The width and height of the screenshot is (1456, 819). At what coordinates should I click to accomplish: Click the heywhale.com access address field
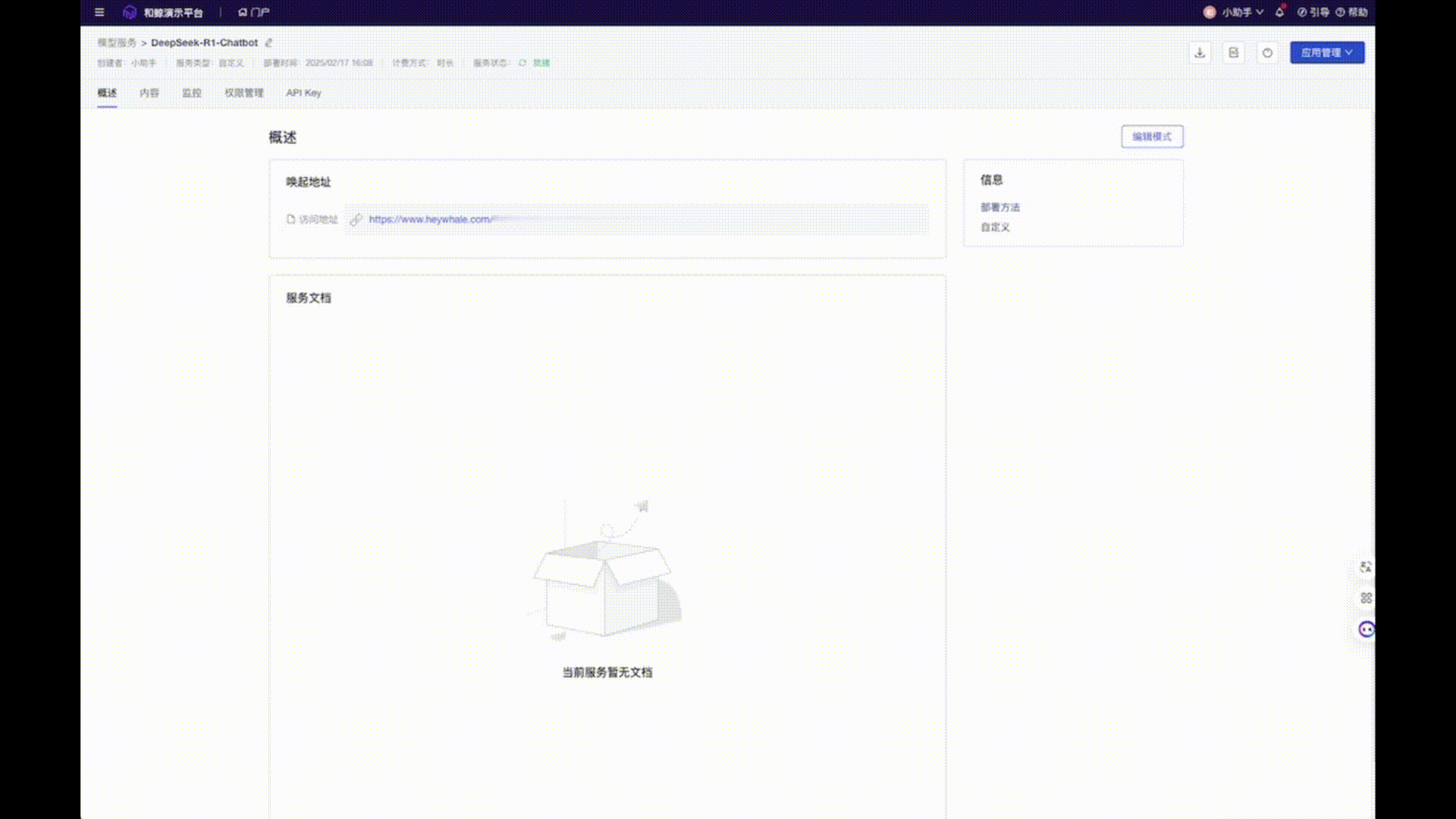(637, 219)
